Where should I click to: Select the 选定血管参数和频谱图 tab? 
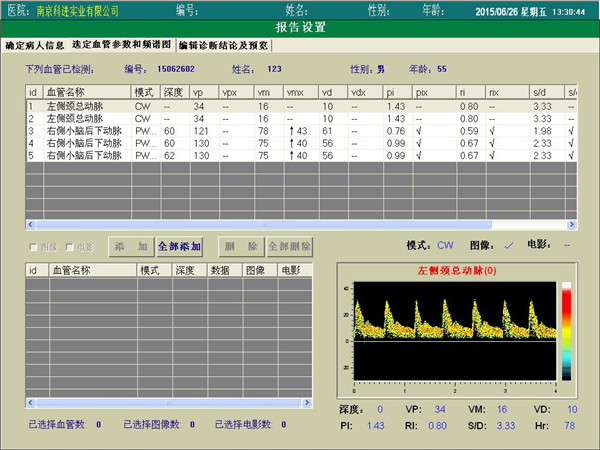coord(121,46)
